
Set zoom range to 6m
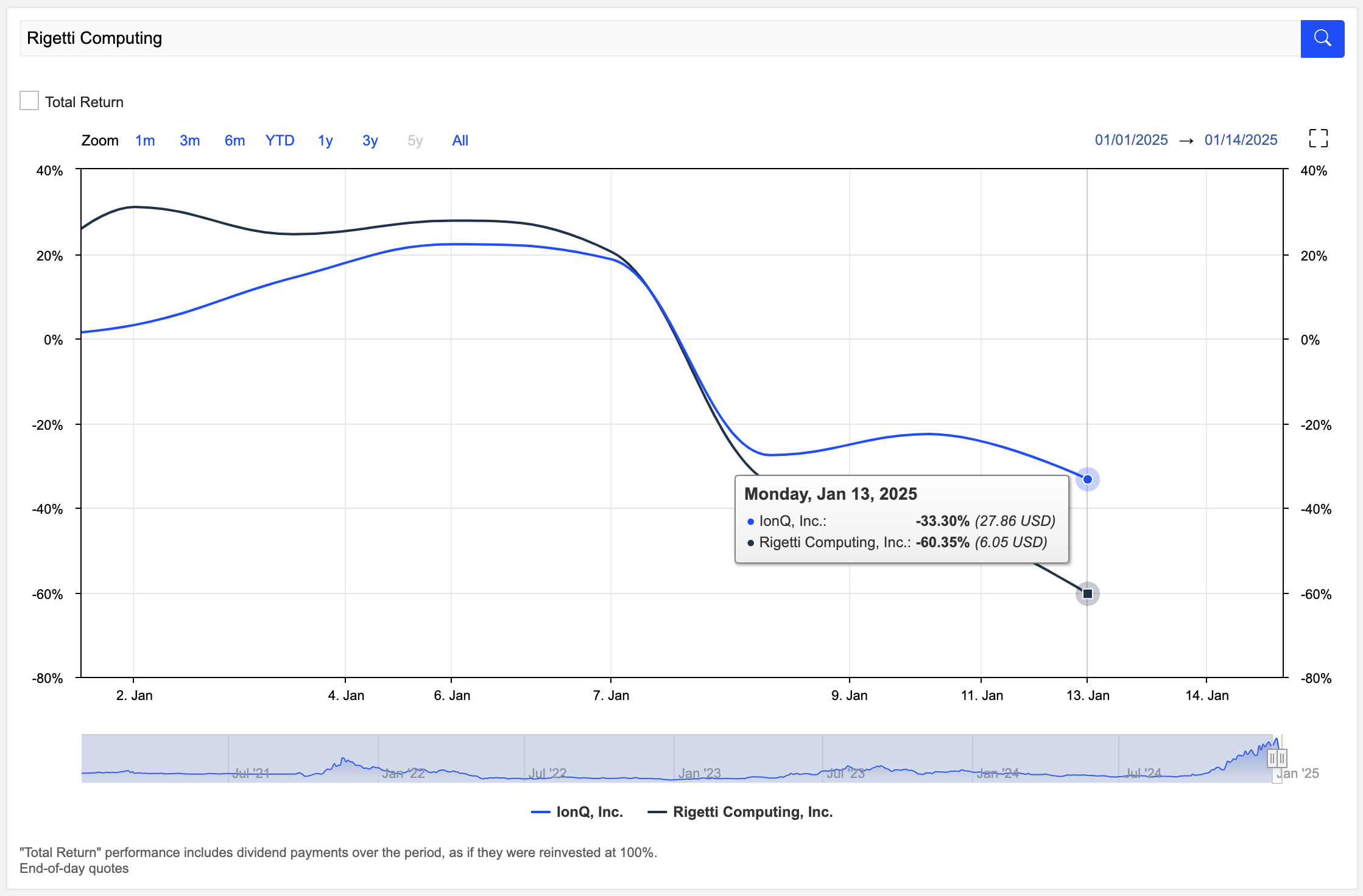click(x=235, y=141)
